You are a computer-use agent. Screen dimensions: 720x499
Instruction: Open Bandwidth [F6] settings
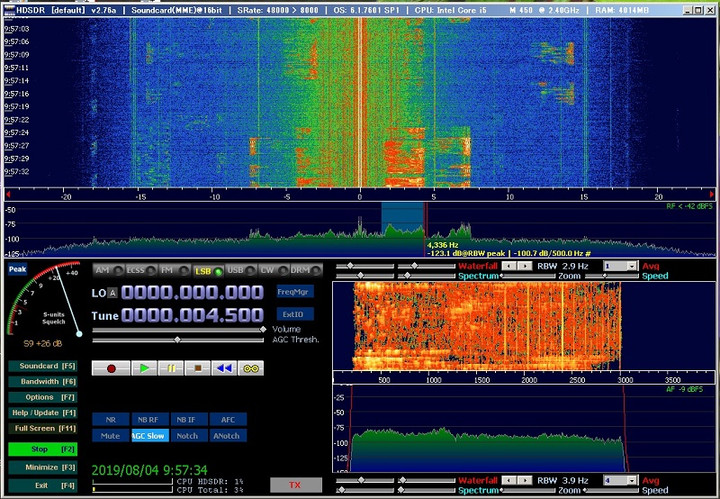pos(43,382)
